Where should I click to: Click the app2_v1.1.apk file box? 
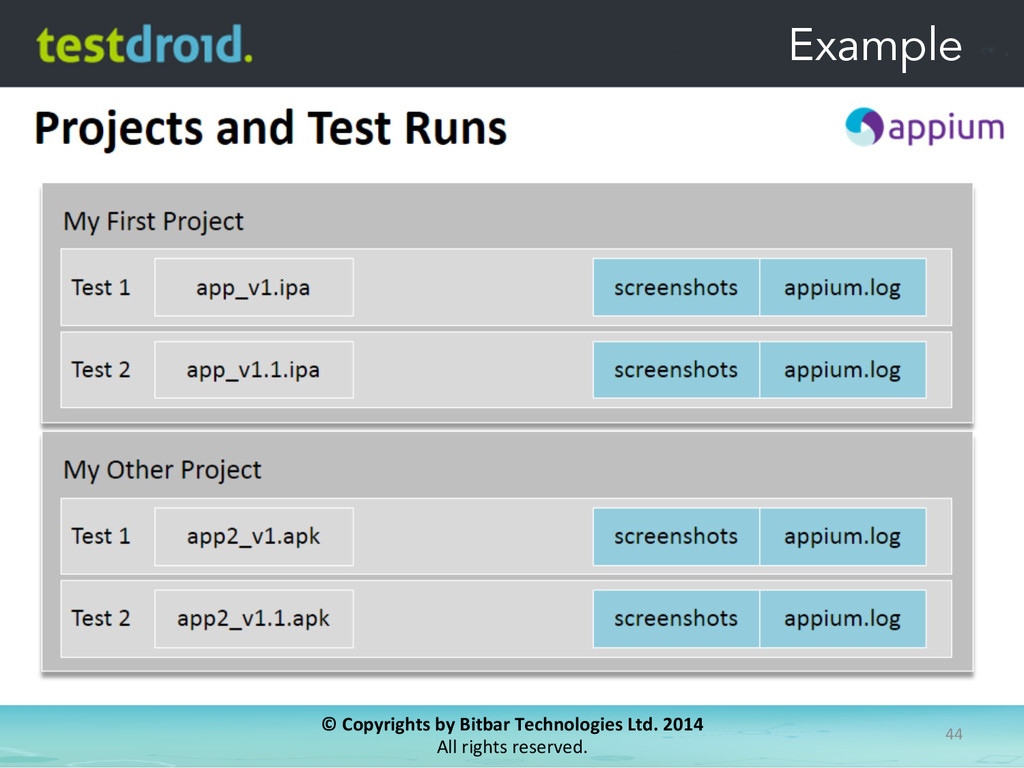(x=254, y=618)
